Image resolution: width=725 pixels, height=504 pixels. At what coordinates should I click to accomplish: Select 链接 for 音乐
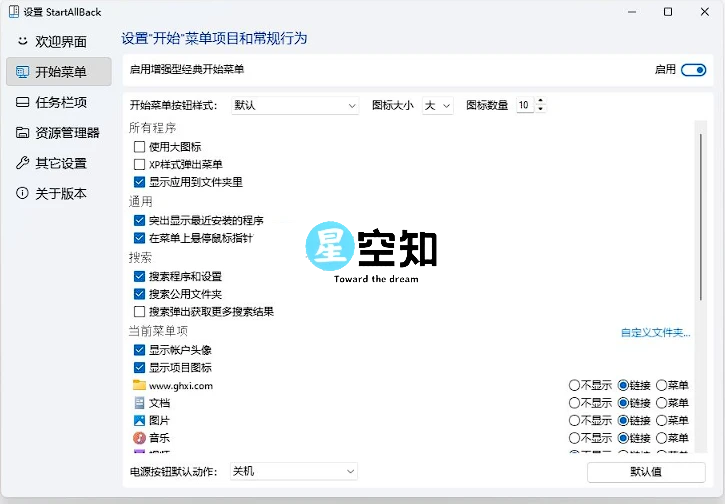pyautogui.click(x=623, y=438)
